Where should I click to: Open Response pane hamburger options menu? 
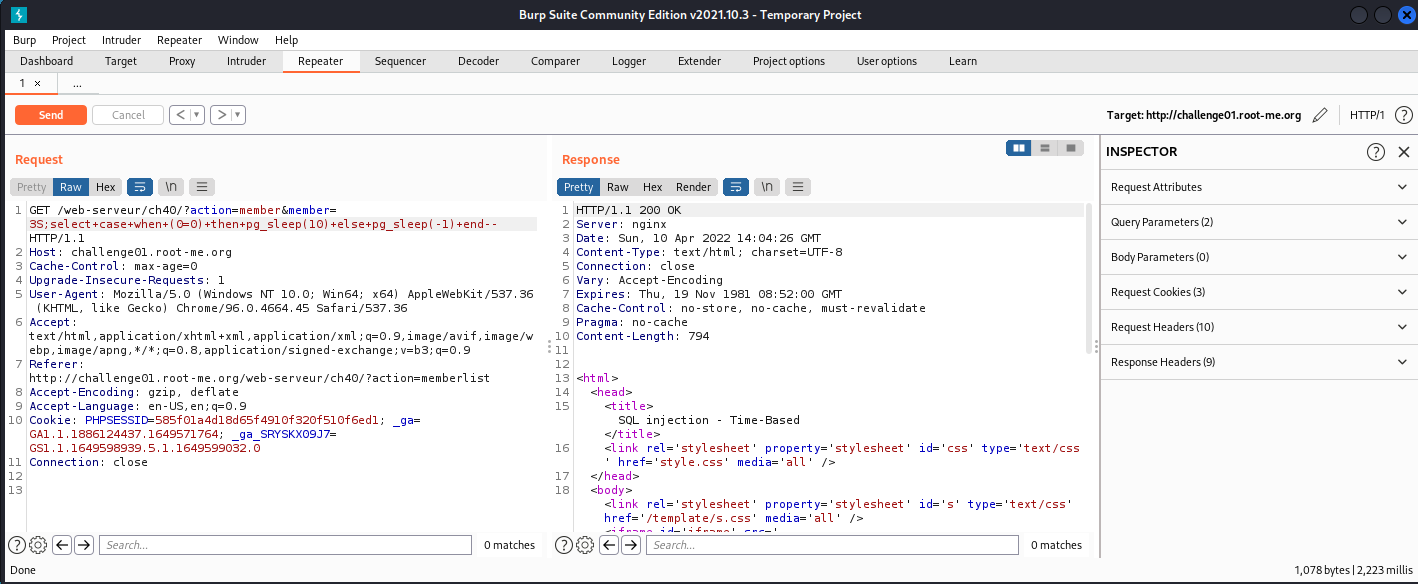point(798,187)
